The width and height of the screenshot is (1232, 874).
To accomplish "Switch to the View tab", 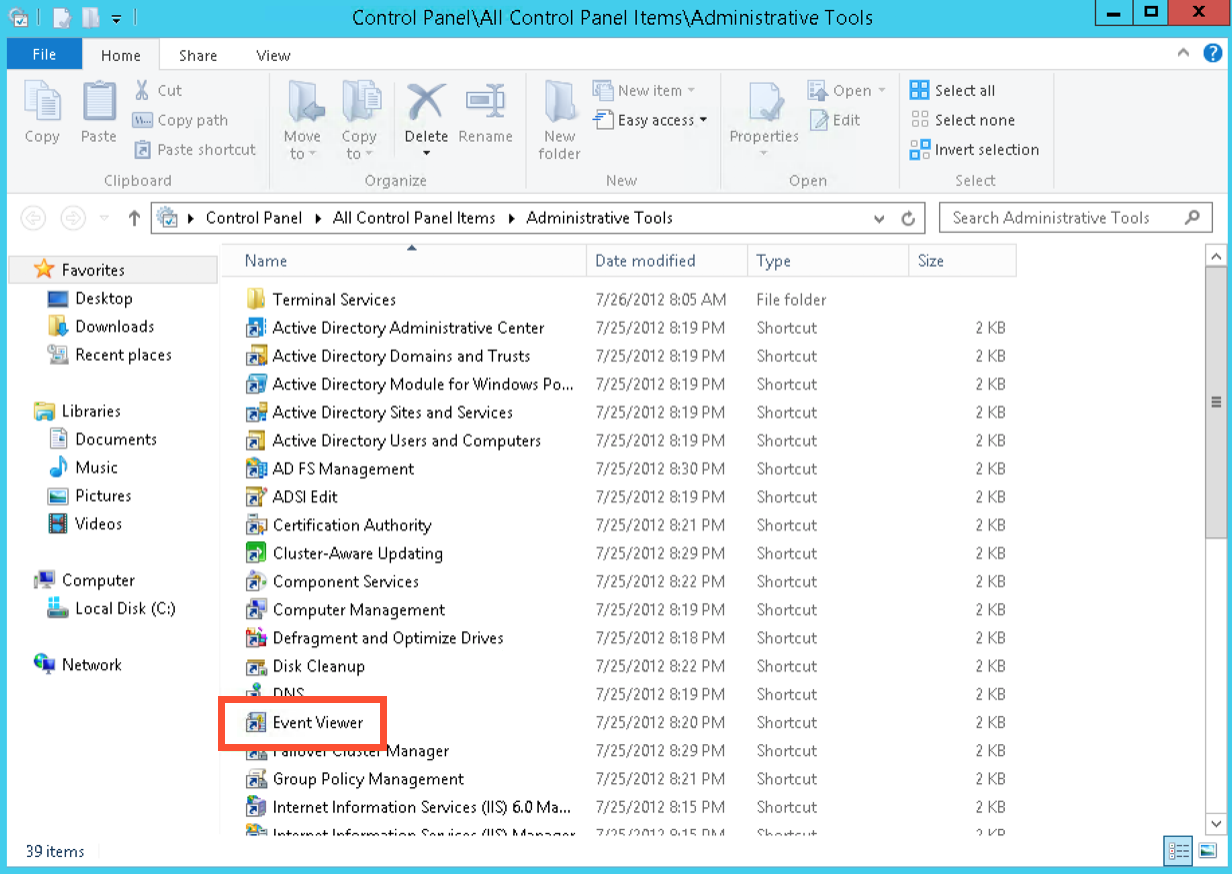I will (x=273, y=56).
